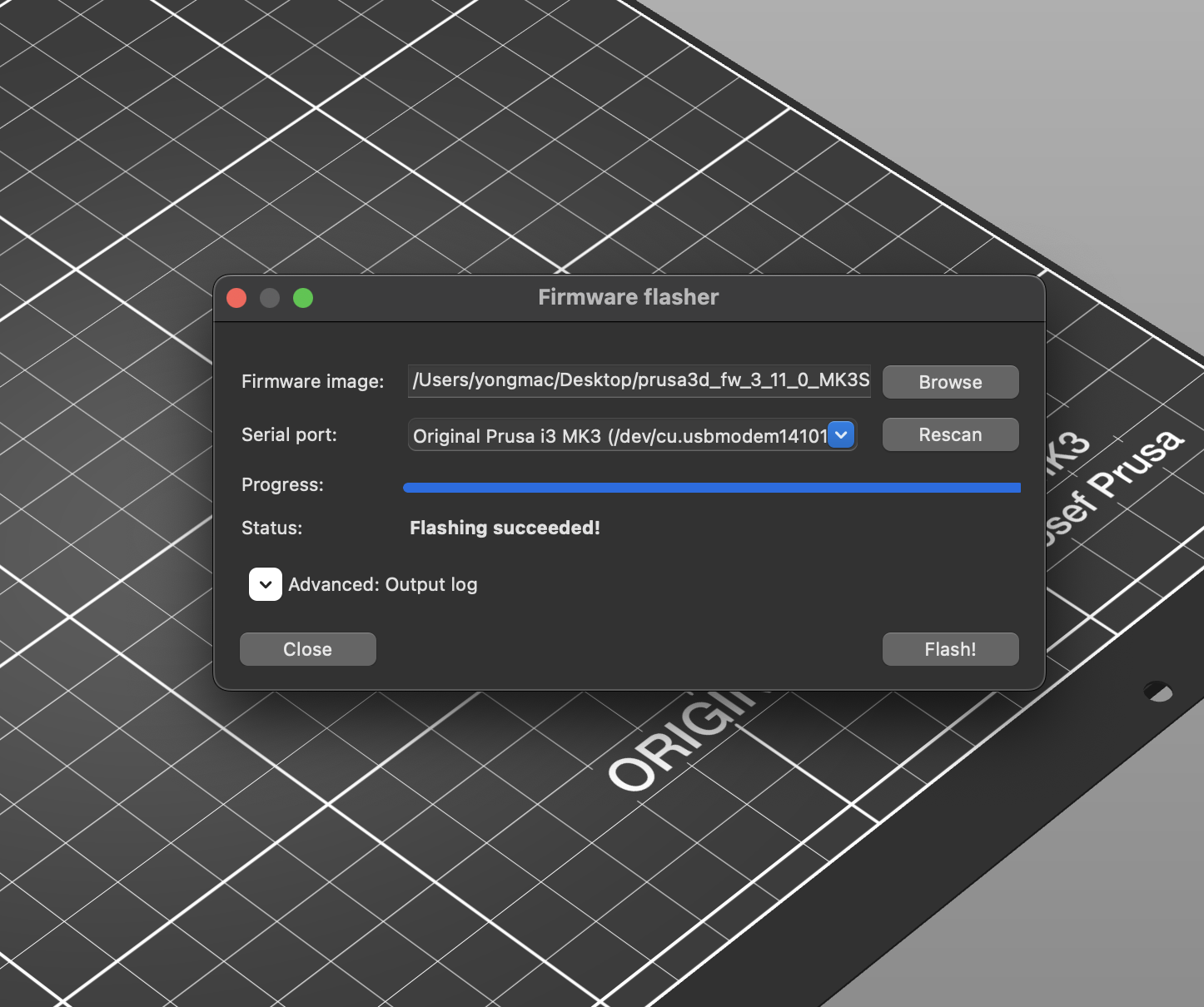
Task: Click the Flash! button
Action: [x=950, y=649]
